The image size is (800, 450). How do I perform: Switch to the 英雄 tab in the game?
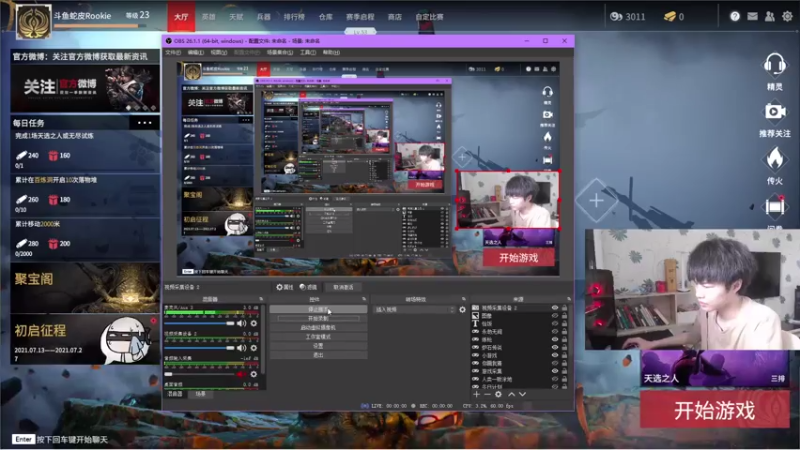point(208,17)
